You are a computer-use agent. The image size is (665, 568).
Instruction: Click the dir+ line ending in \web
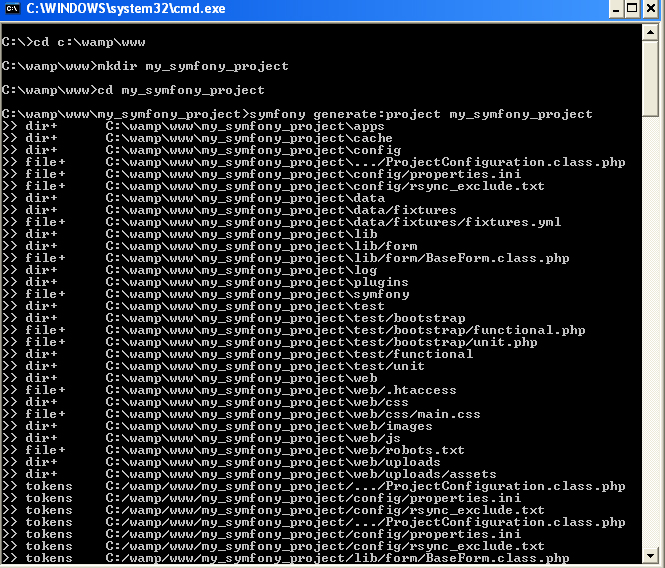click(190, 378)
